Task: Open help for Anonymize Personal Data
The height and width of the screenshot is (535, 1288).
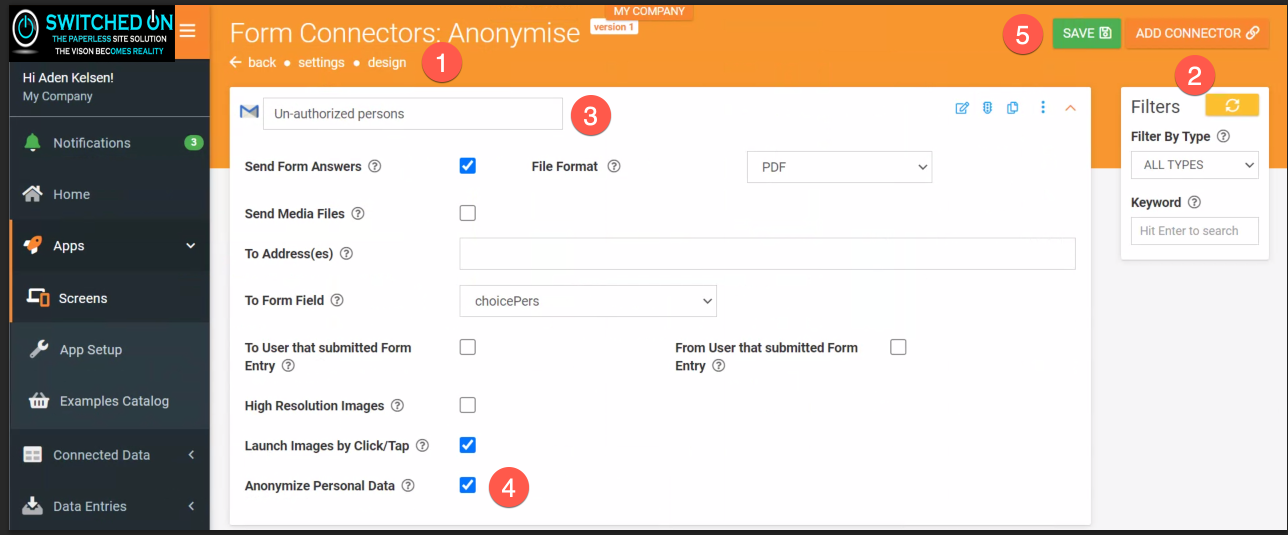Action: click(x=408, y=485)
